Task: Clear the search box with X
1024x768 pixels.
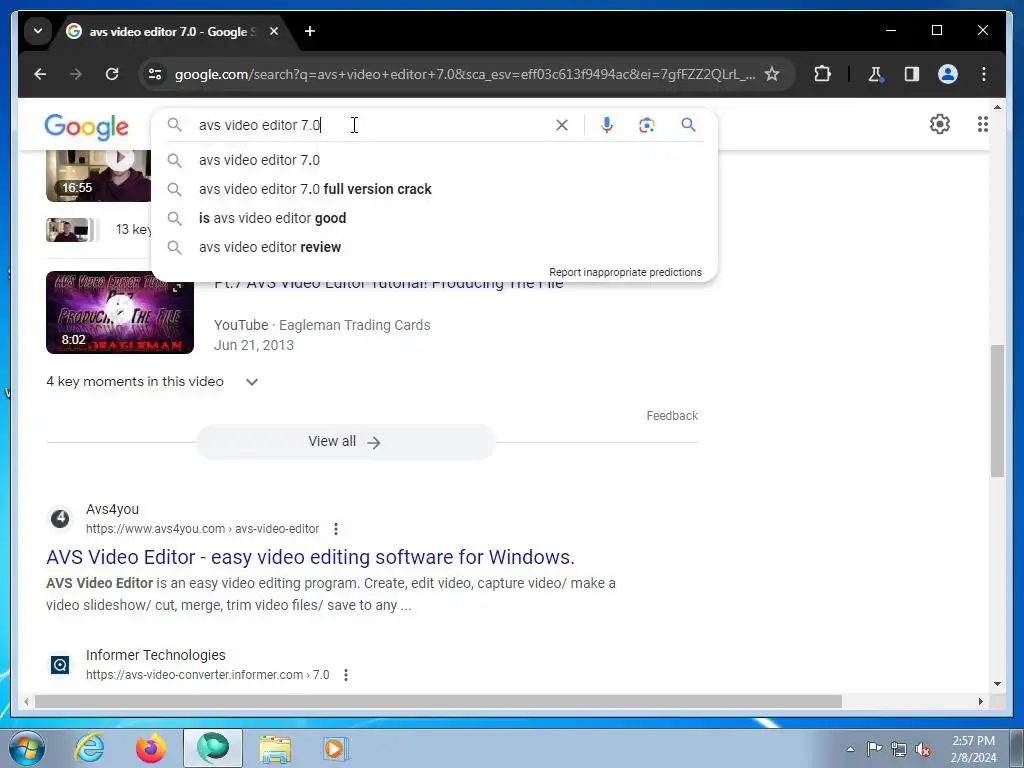Action: click(562, 125)
